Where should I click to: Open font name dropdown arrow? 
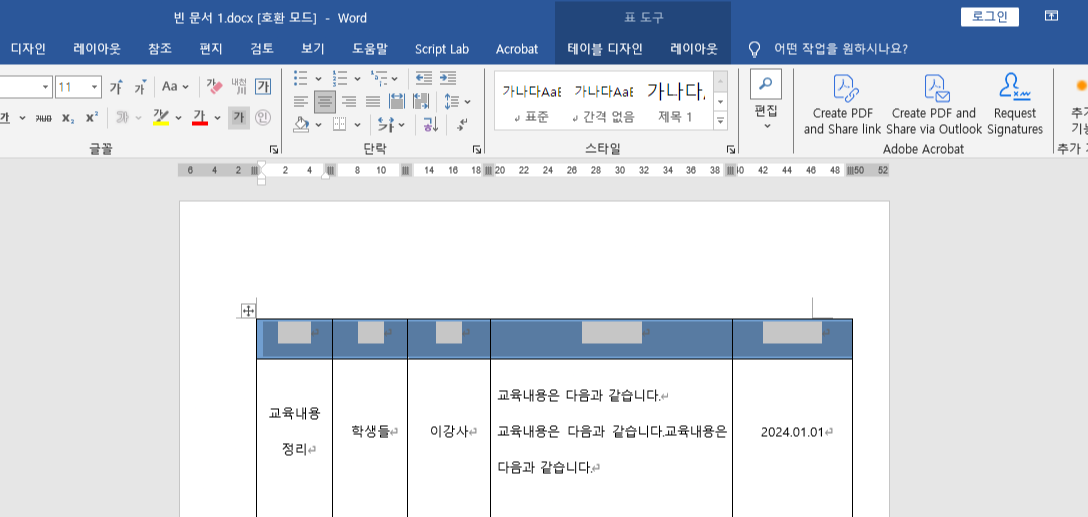point(46,87)
